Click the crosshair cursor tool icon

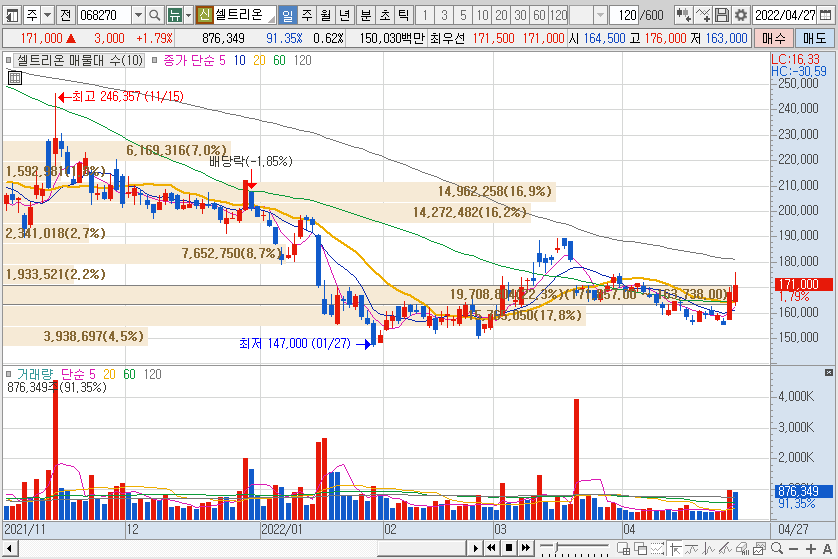pos(676,548)
